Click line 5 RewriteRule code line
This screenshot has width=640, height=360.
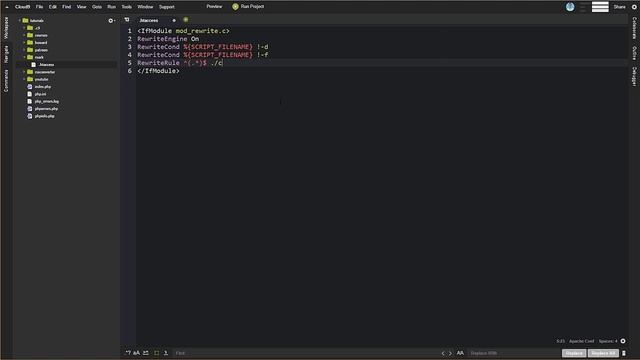(x=180, y=63)
